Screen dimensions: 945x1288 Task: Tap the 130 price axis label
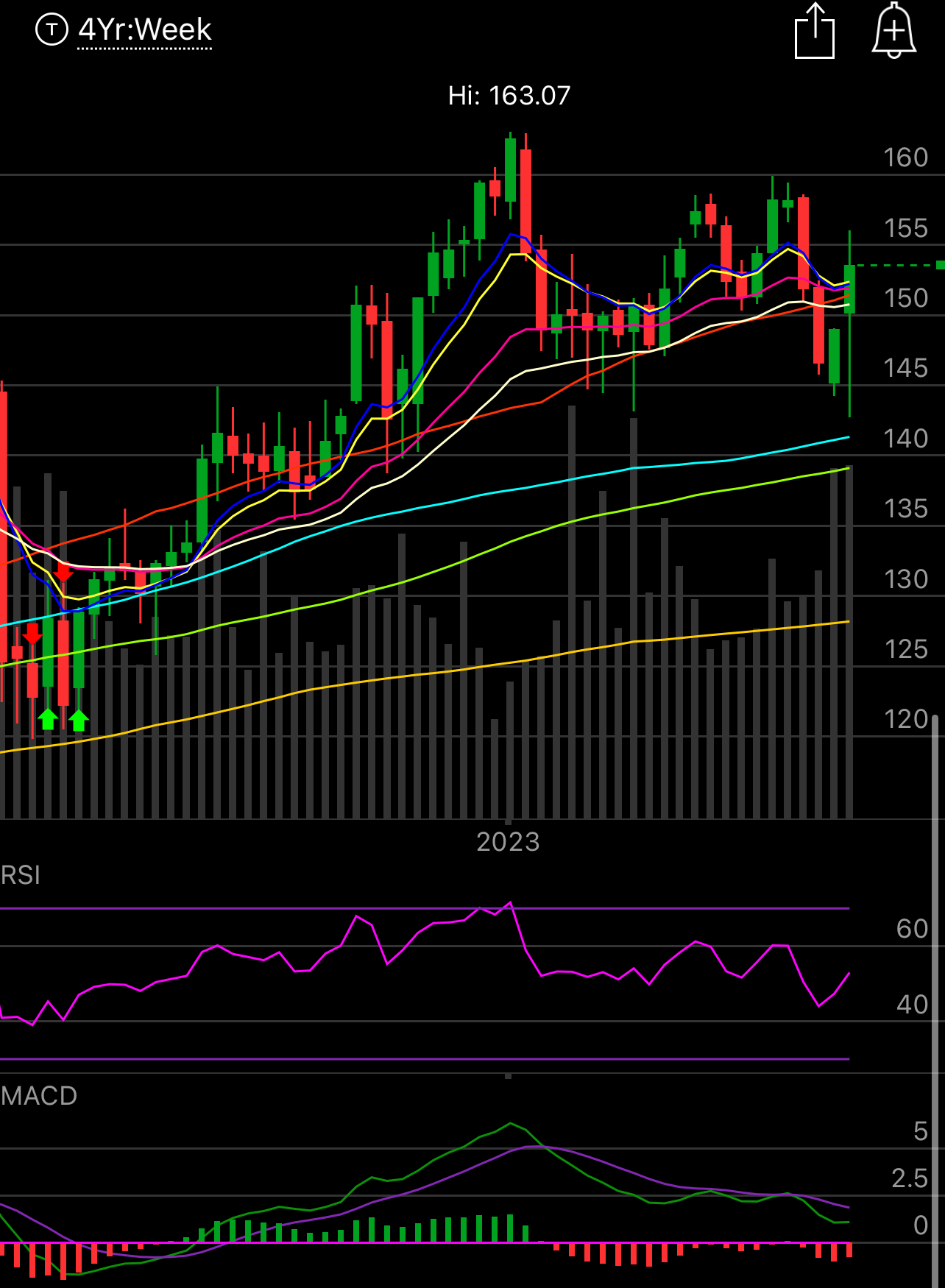click(905, 579)
